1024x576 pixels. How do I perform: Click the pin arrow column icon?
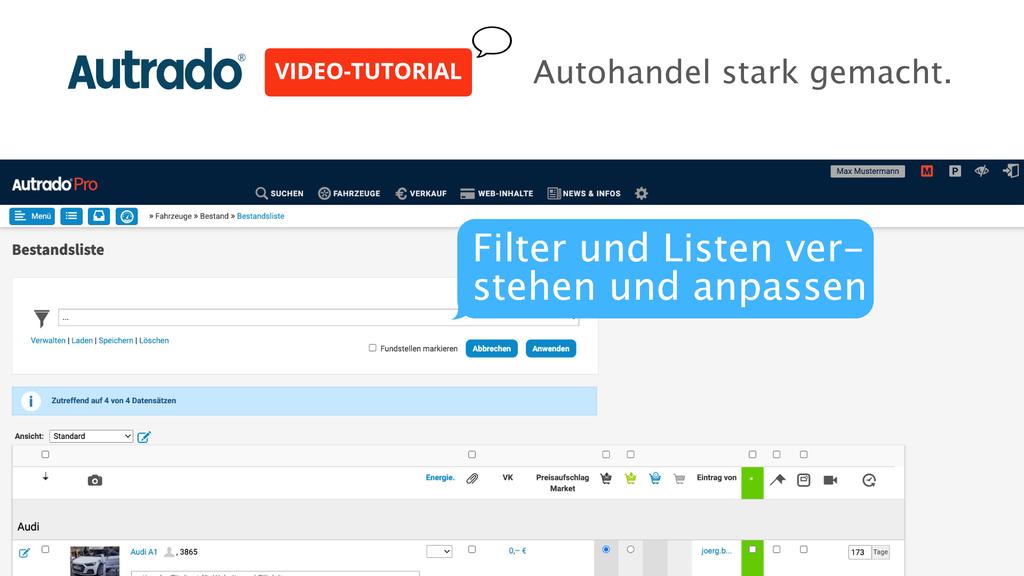[777, 480]
